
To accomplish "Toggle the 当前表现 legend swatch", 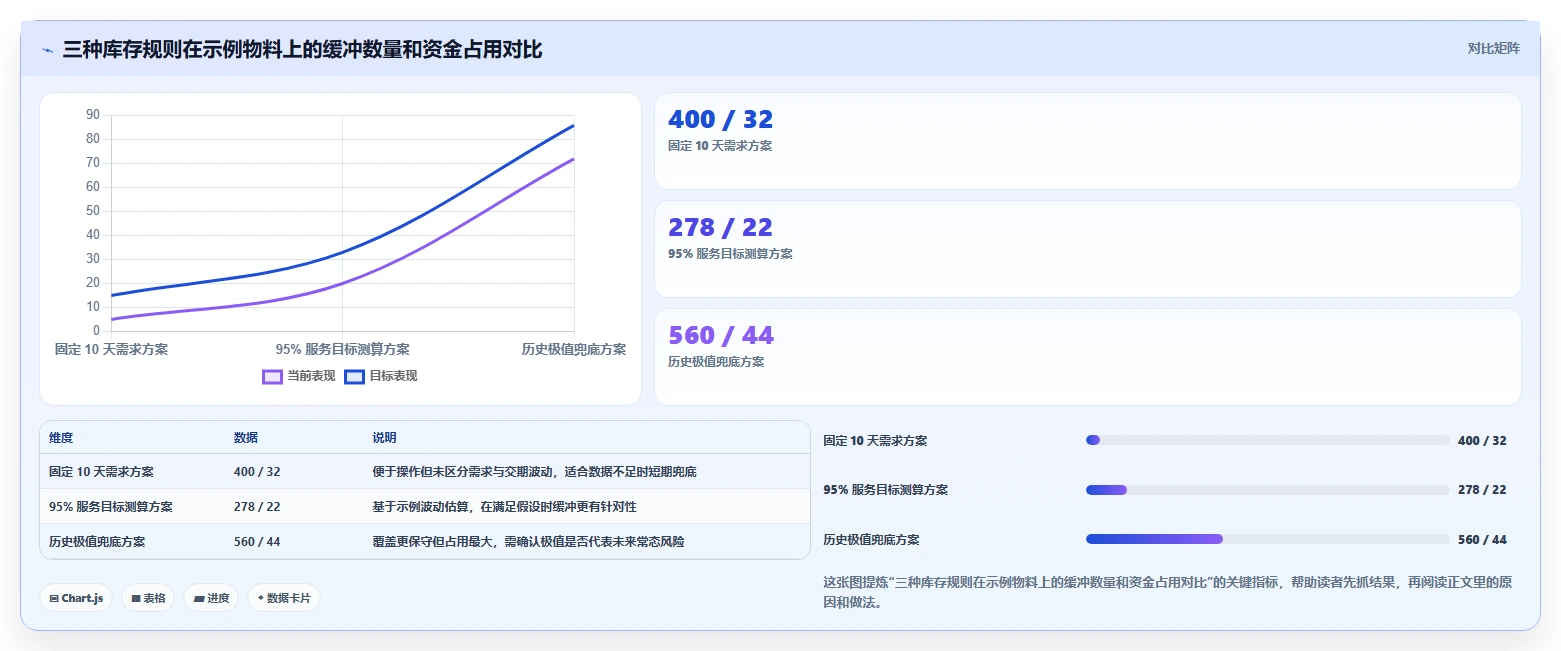I will tap(272, 377).
